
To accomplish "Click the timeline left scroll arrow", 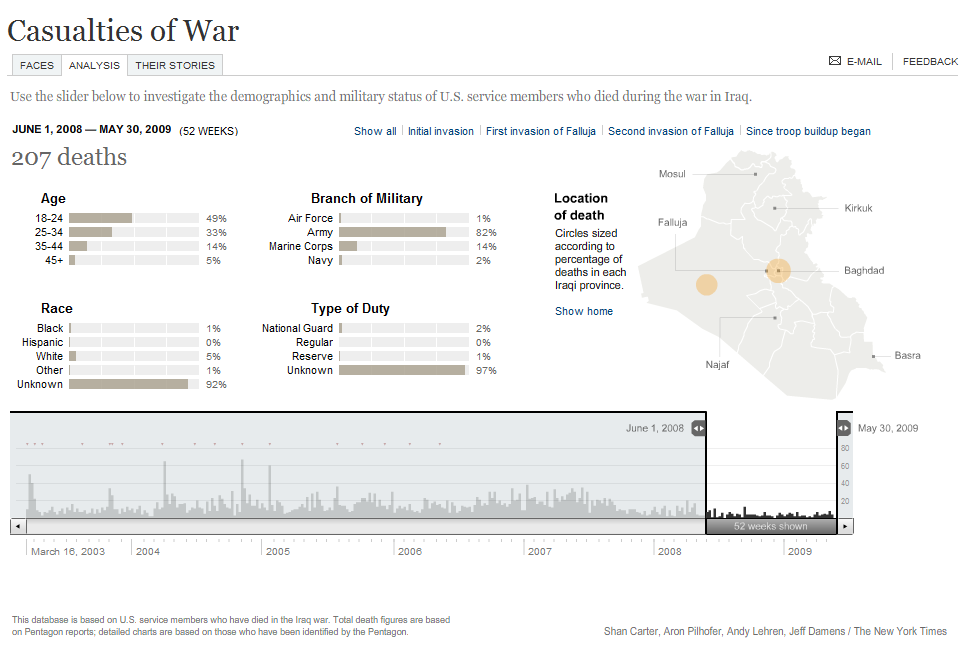I will click(17, 526).
